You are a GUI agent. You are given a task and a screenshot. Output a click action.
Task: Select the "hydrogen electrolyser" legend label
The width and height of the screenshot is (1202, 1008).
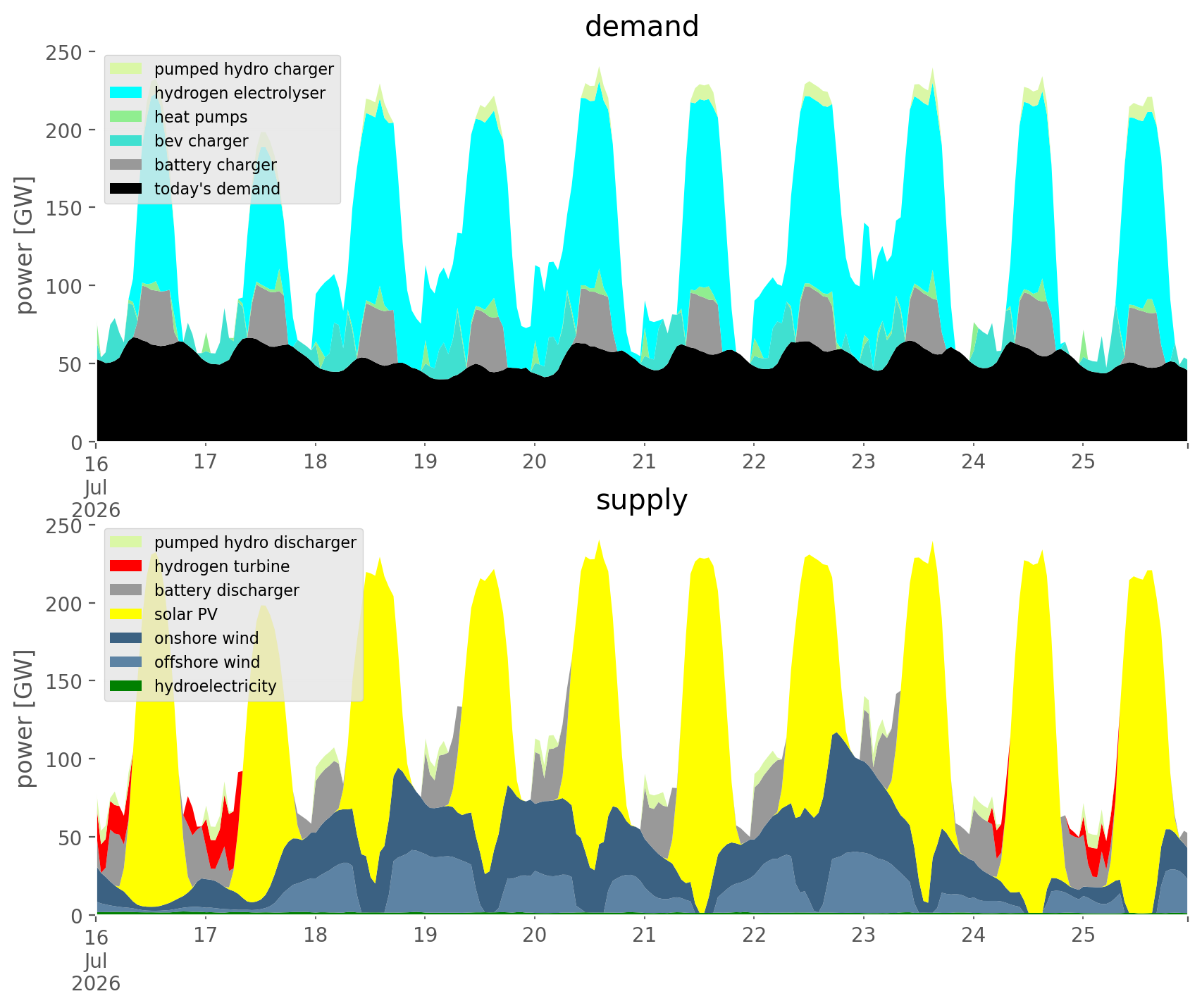[x=240, y=93]
